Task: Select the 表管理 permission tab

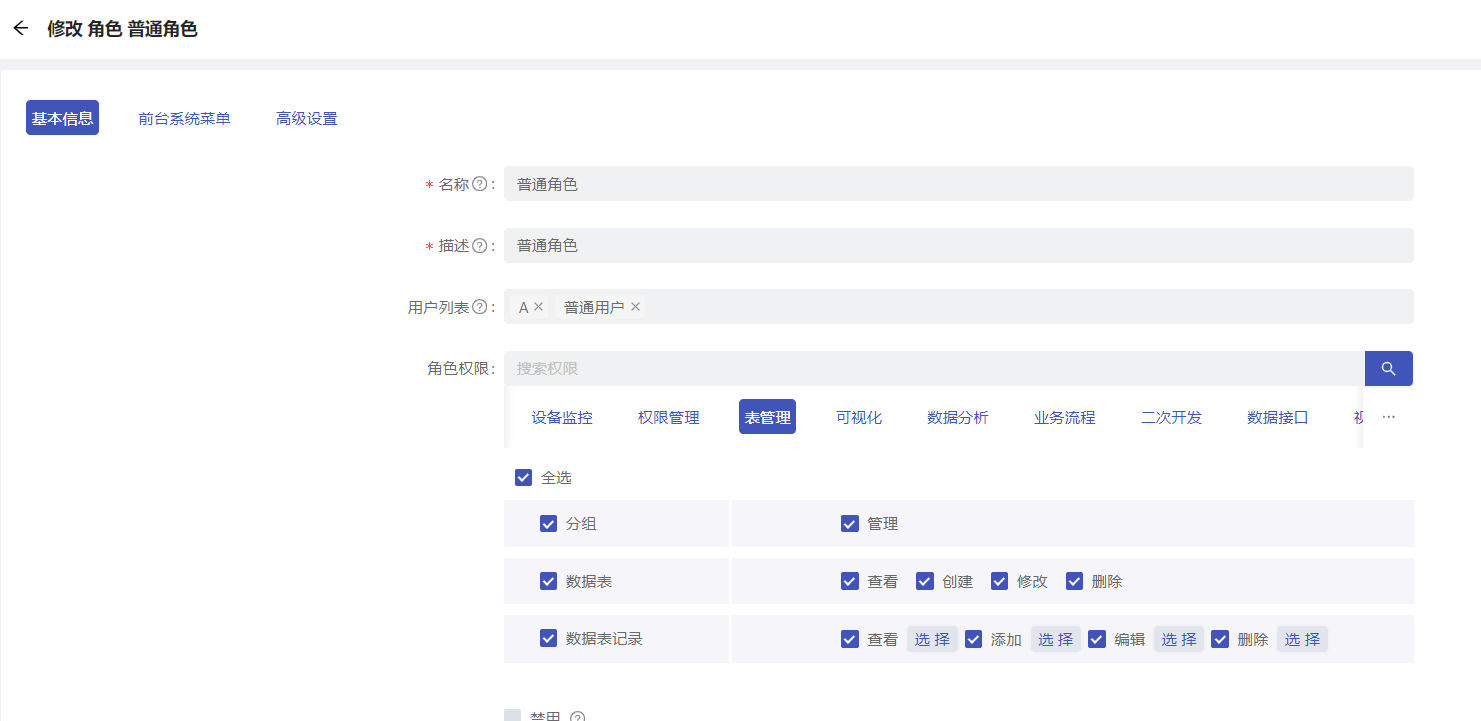Action: tap(767, 417)
